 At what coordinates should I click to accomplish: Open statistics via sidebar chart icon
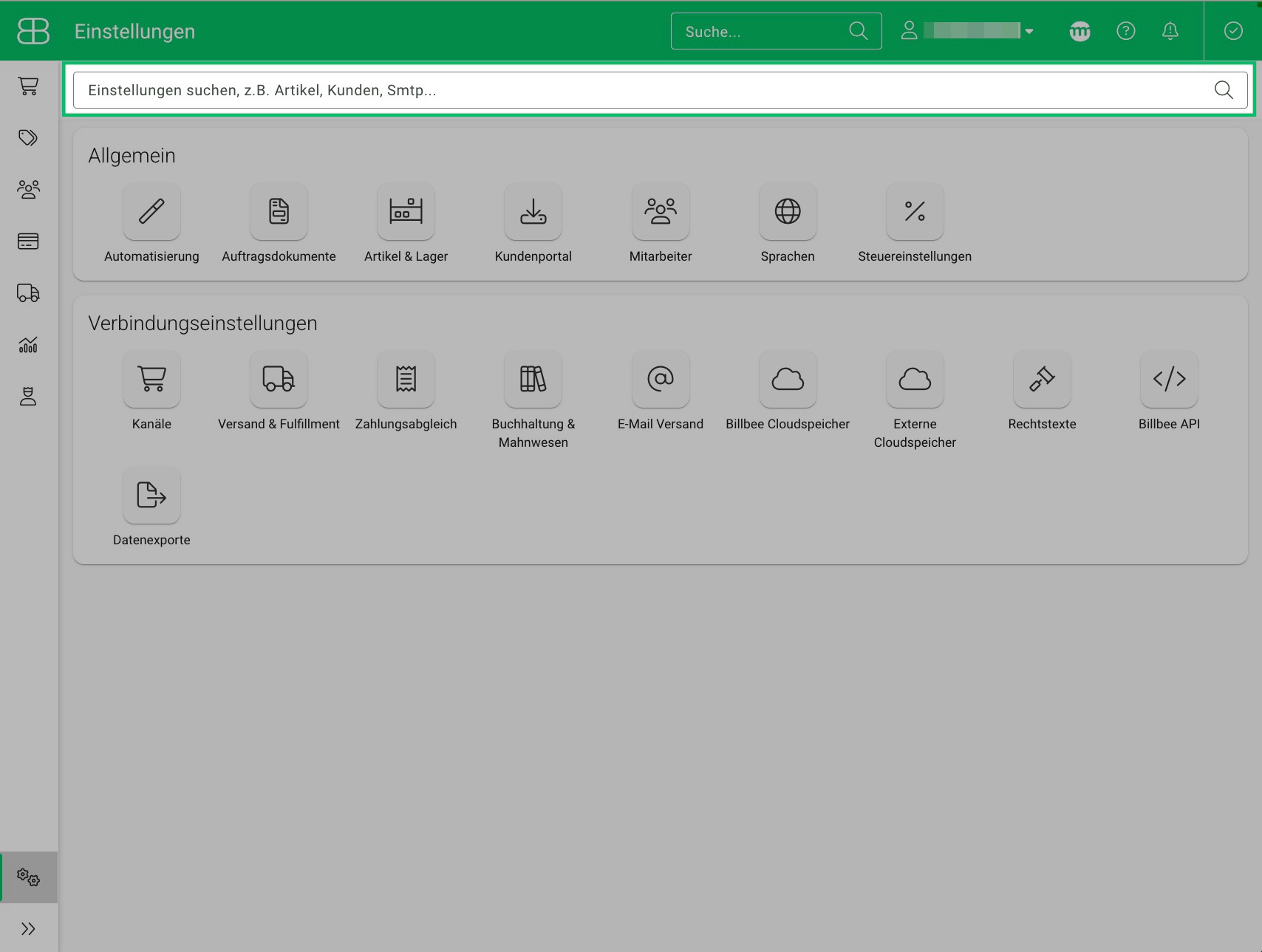[28, 345]
